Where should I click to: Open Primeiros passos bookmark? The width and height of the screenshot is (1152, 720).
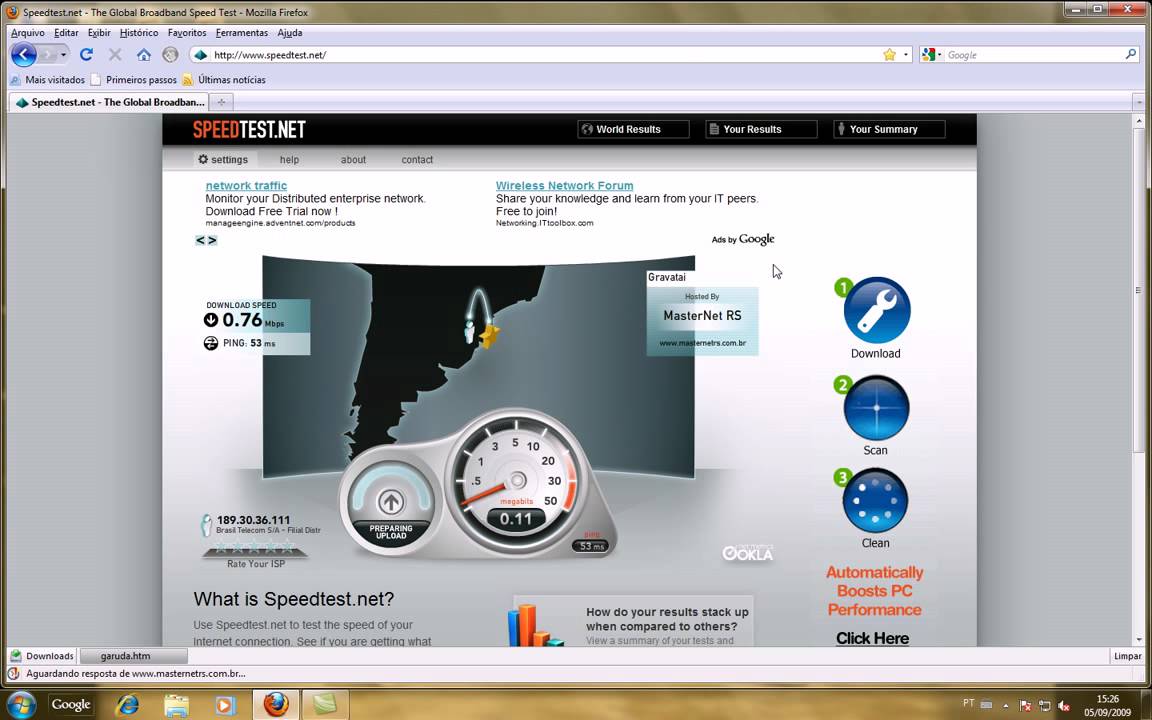134,79
